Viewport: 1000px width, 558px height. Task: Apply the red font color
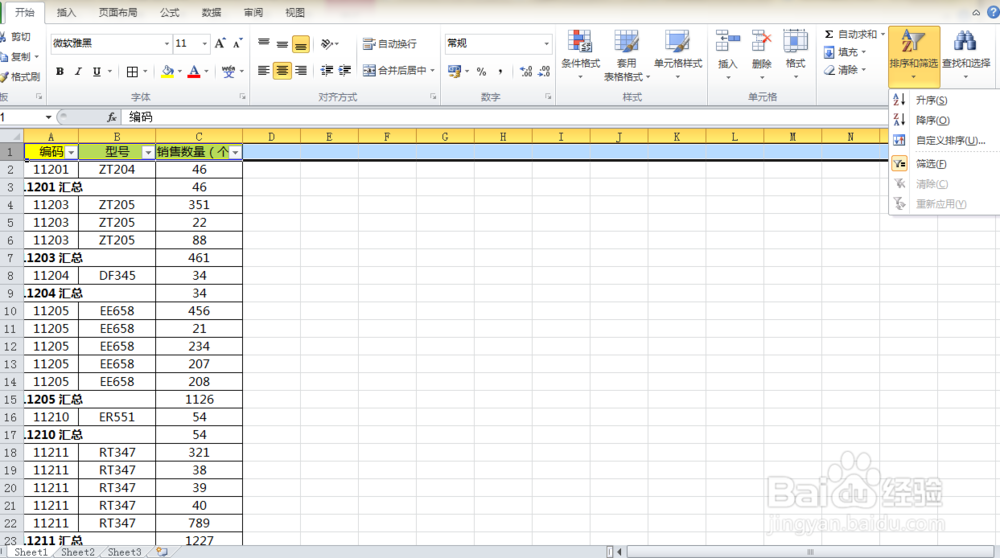[x=195, y=71]
